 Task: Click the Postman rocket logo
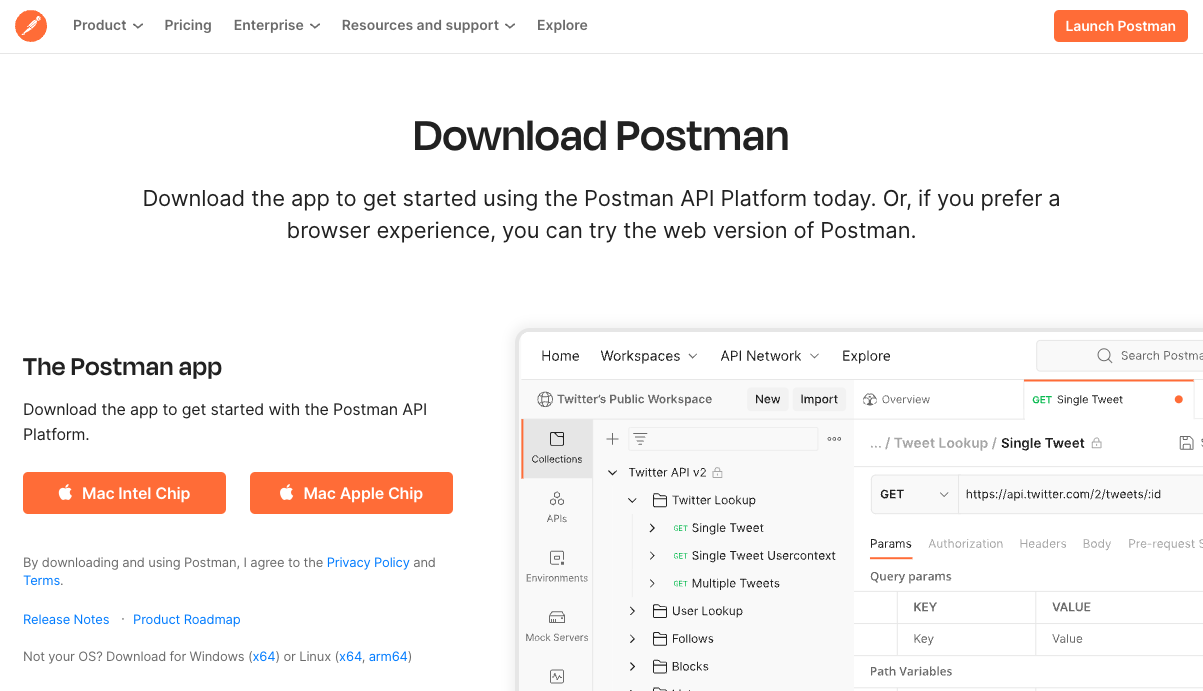30,25
